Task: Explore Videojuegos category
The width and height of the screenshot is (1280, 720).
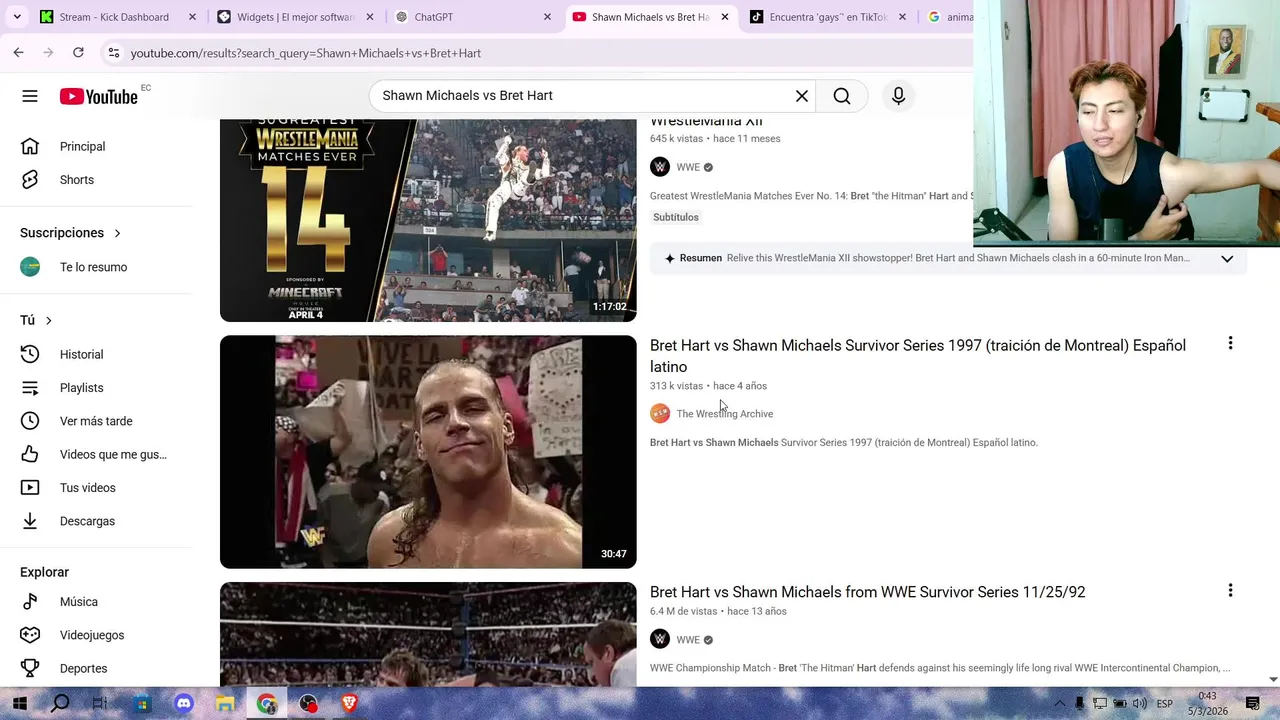Action: pos(96,635)
